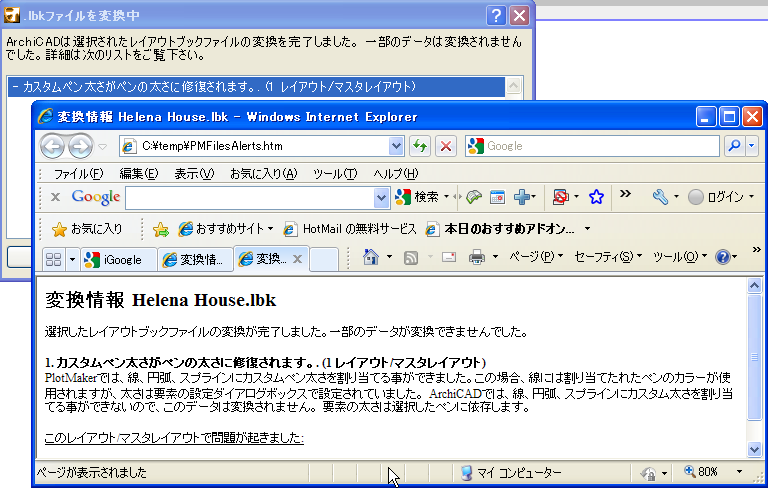Go back with the IE Back arrow
This screenshot has width=768, height=488.
pyautogui.click(x=52, y=146)
